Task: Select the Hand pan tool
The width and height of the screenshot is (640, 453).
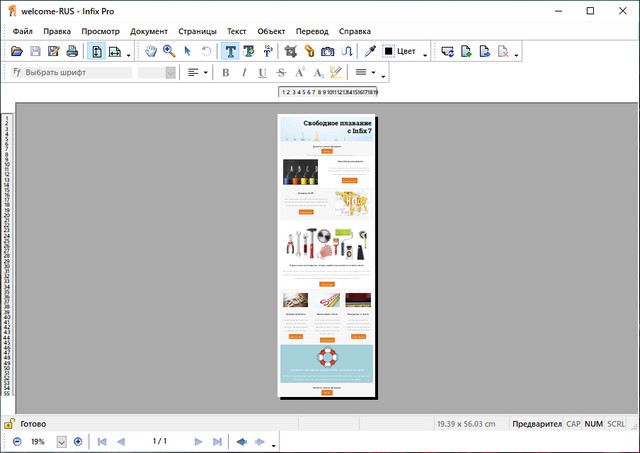Action: point(151,51)
